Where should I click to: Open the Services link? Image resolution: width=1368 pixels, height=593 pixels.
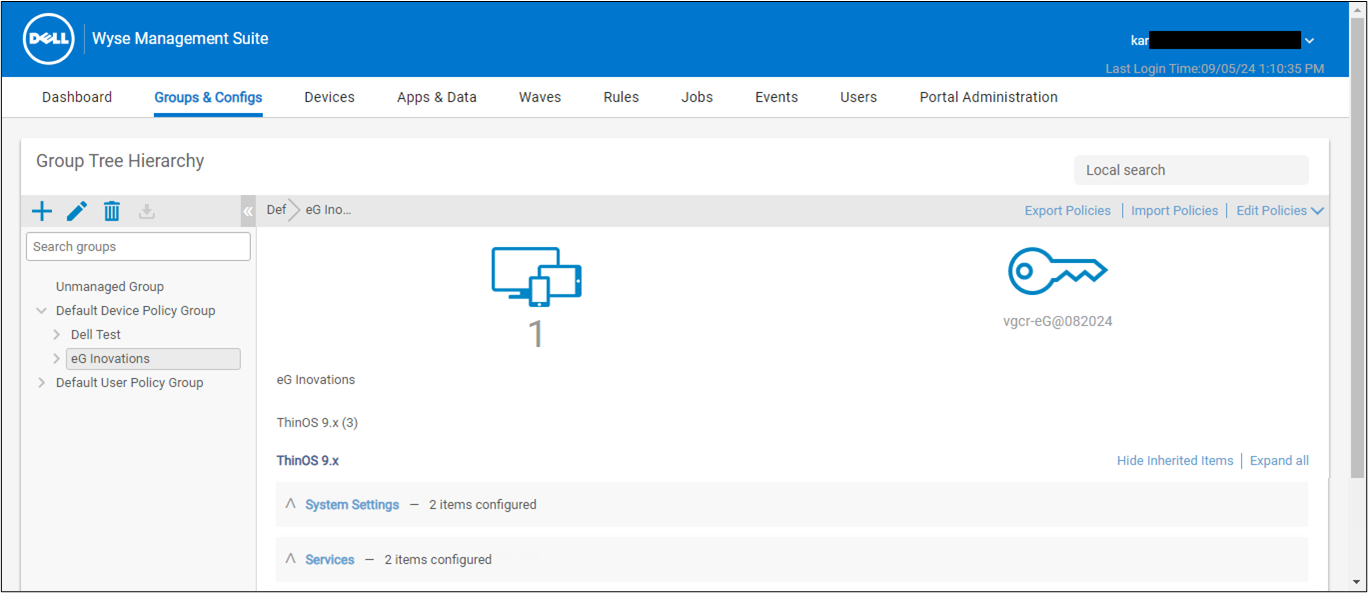click(x=330, y=560)
